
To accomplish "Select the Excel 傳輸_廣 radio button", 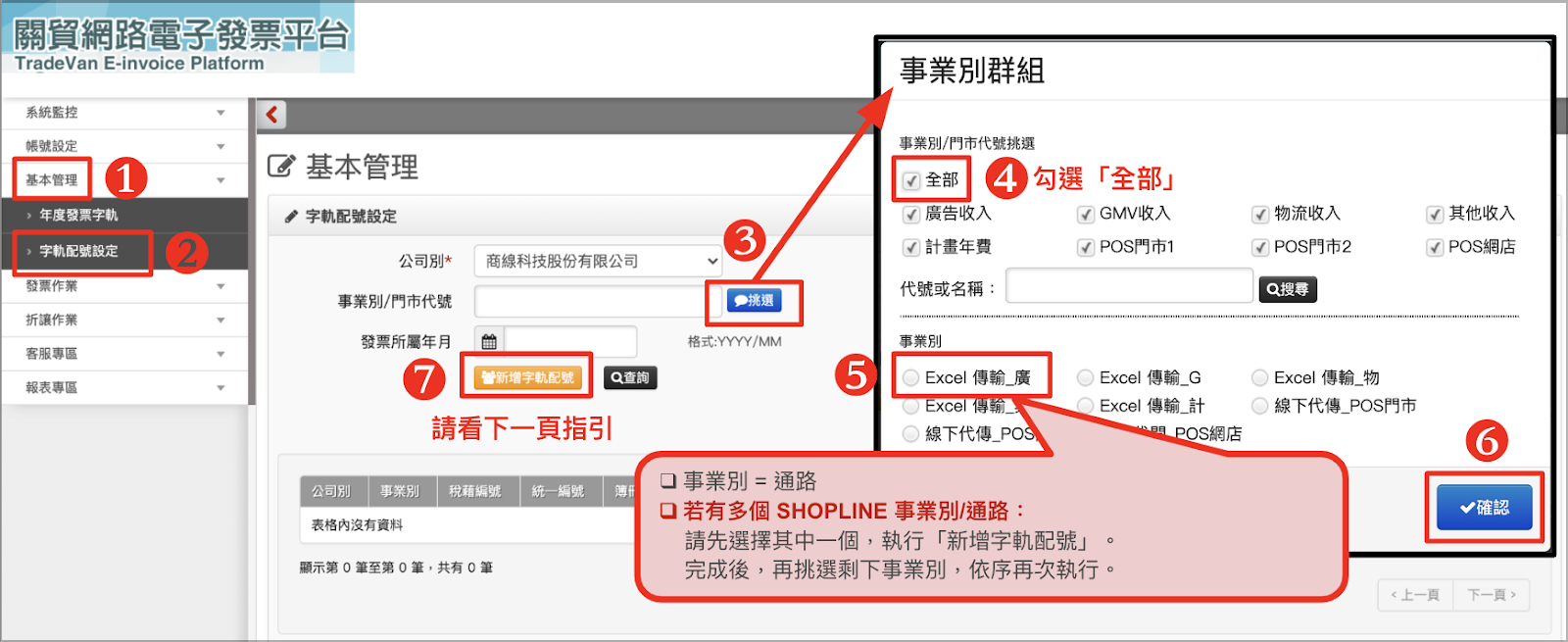I will [x=911, y=377].
